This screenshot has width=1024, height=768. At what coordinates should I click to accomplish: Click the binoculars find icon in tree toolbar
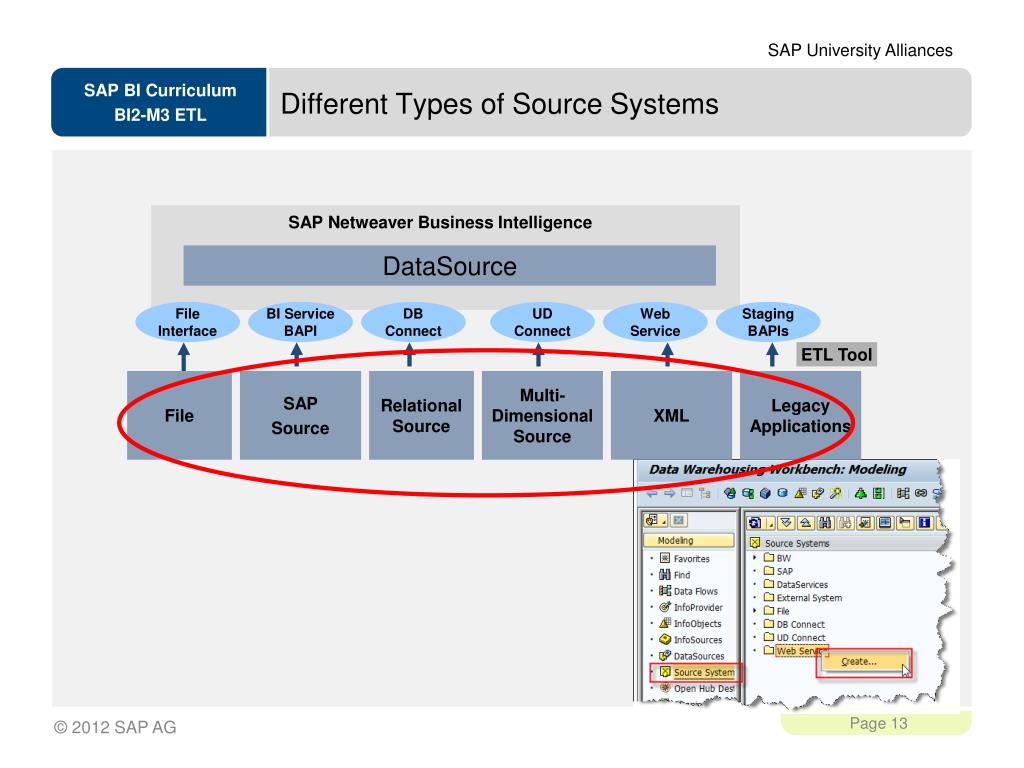825,522
